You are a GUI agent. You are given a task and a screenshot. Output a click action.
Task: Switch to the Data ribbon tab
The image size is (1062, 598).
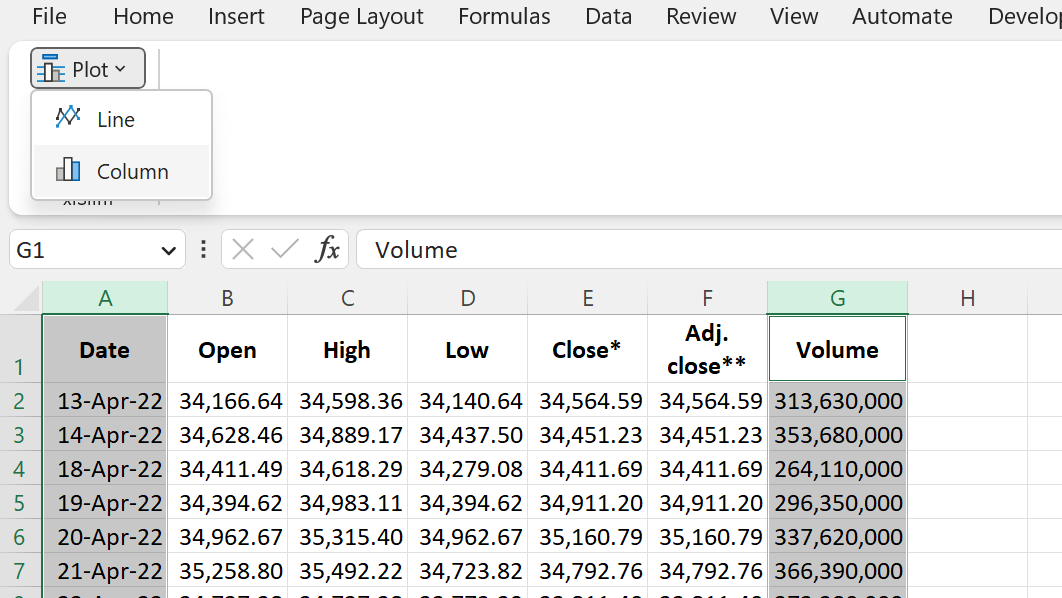point(608,16)
